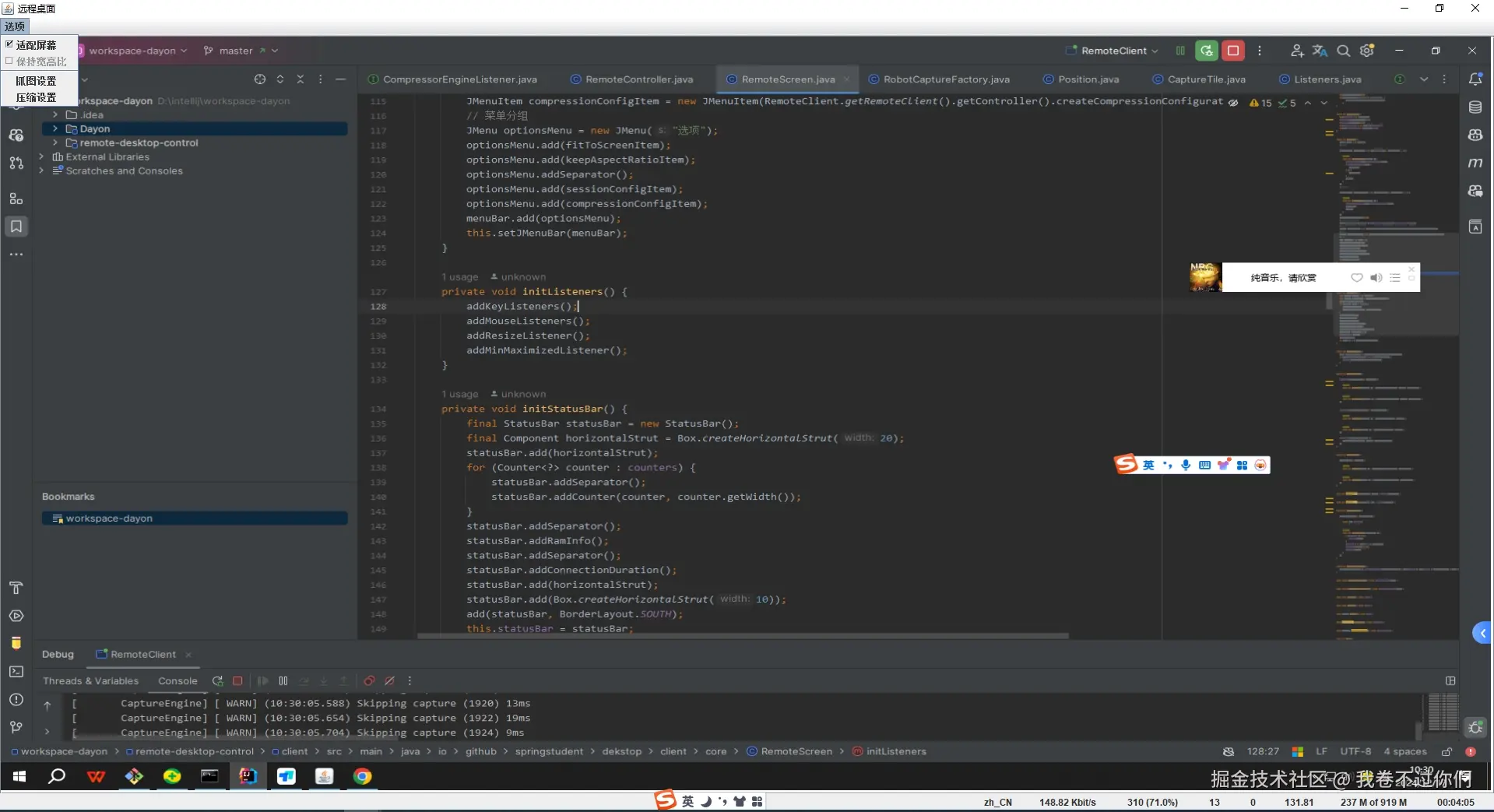The width and height of the screenshot is (1494, 812).
Task: Pause the program in debug toolbar
Action: point(283,680)
